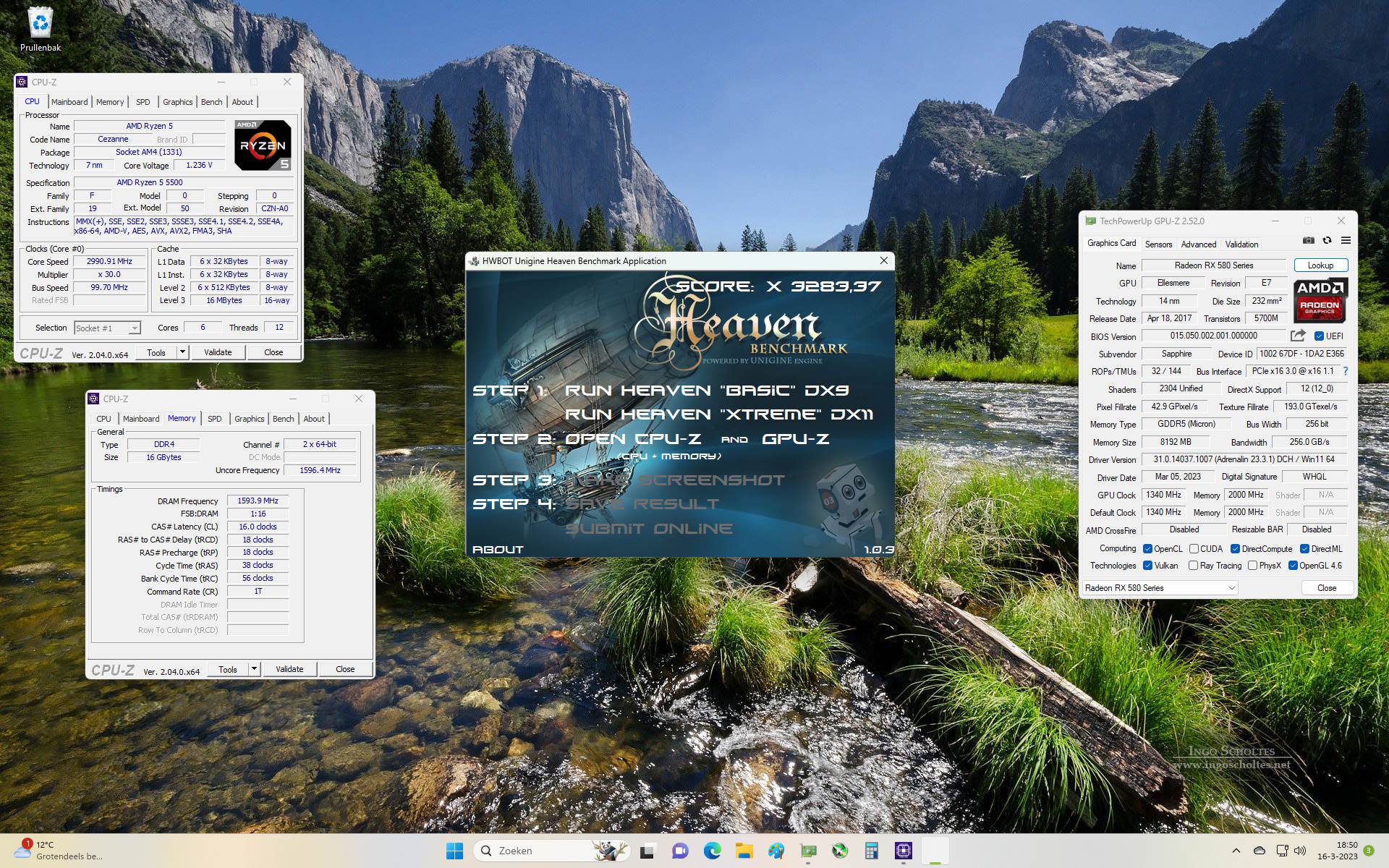Run Heaven "Basic" DX9 benchmark
1389x868 pixels.
[x=706, y=391]
